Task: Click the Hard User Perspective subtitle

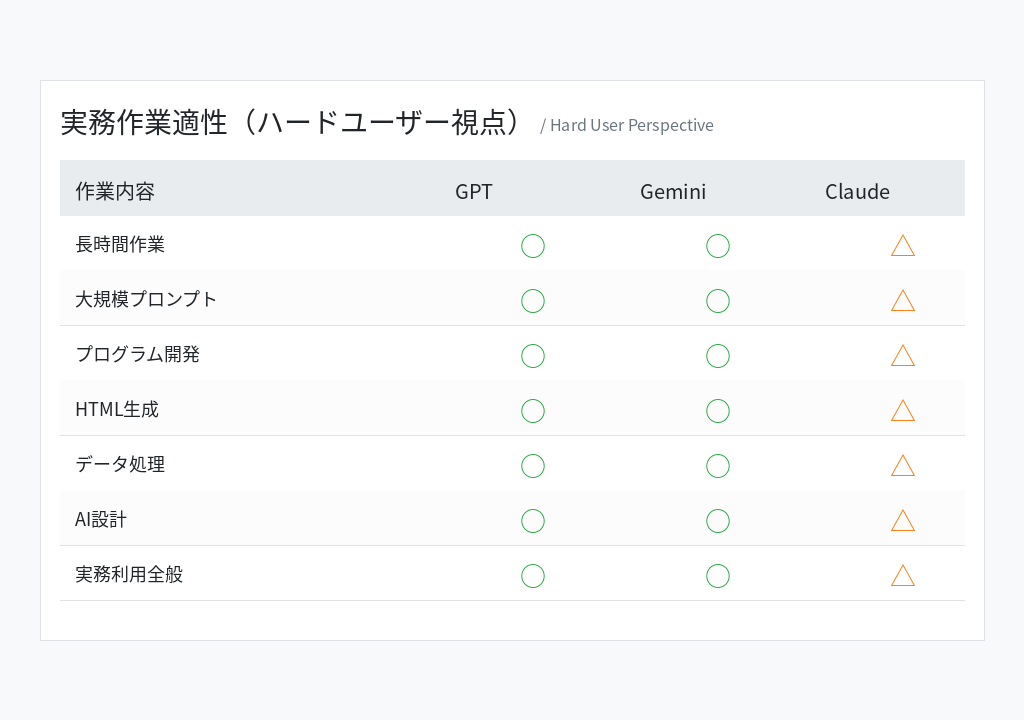Action: 626,125
